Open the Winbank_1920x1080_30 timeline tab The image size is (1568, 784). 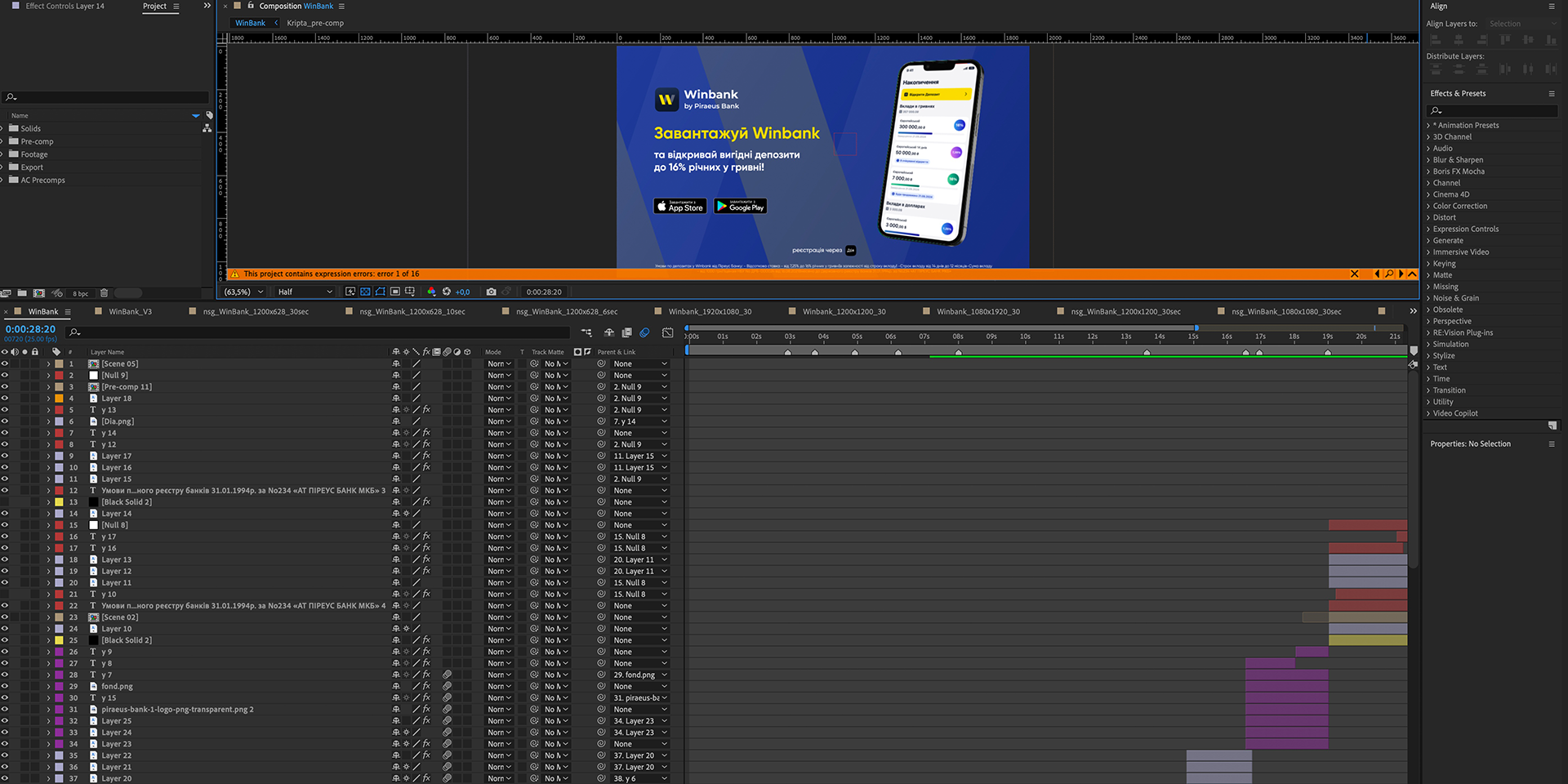(709, 311)
